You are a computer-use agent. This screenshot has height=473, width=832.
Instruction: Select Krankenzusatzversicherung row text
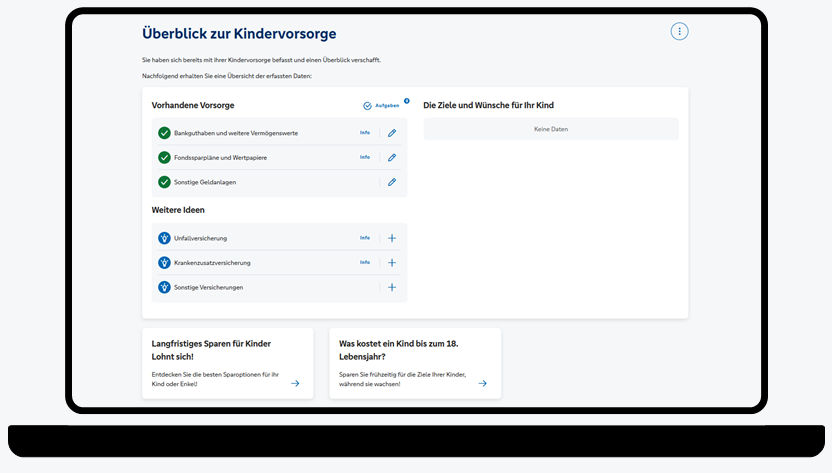[212, 263]
